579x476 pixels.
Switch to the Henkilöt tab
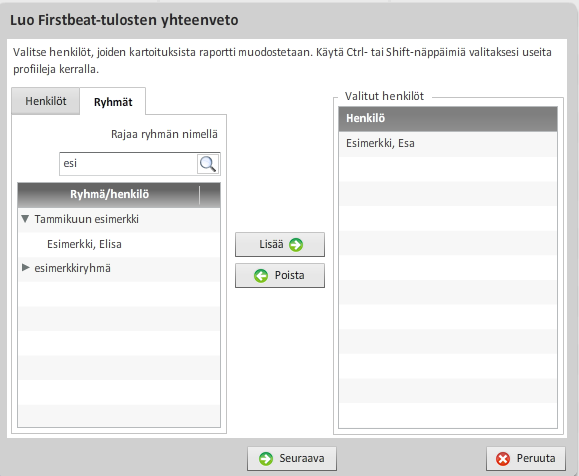point(46,101)
